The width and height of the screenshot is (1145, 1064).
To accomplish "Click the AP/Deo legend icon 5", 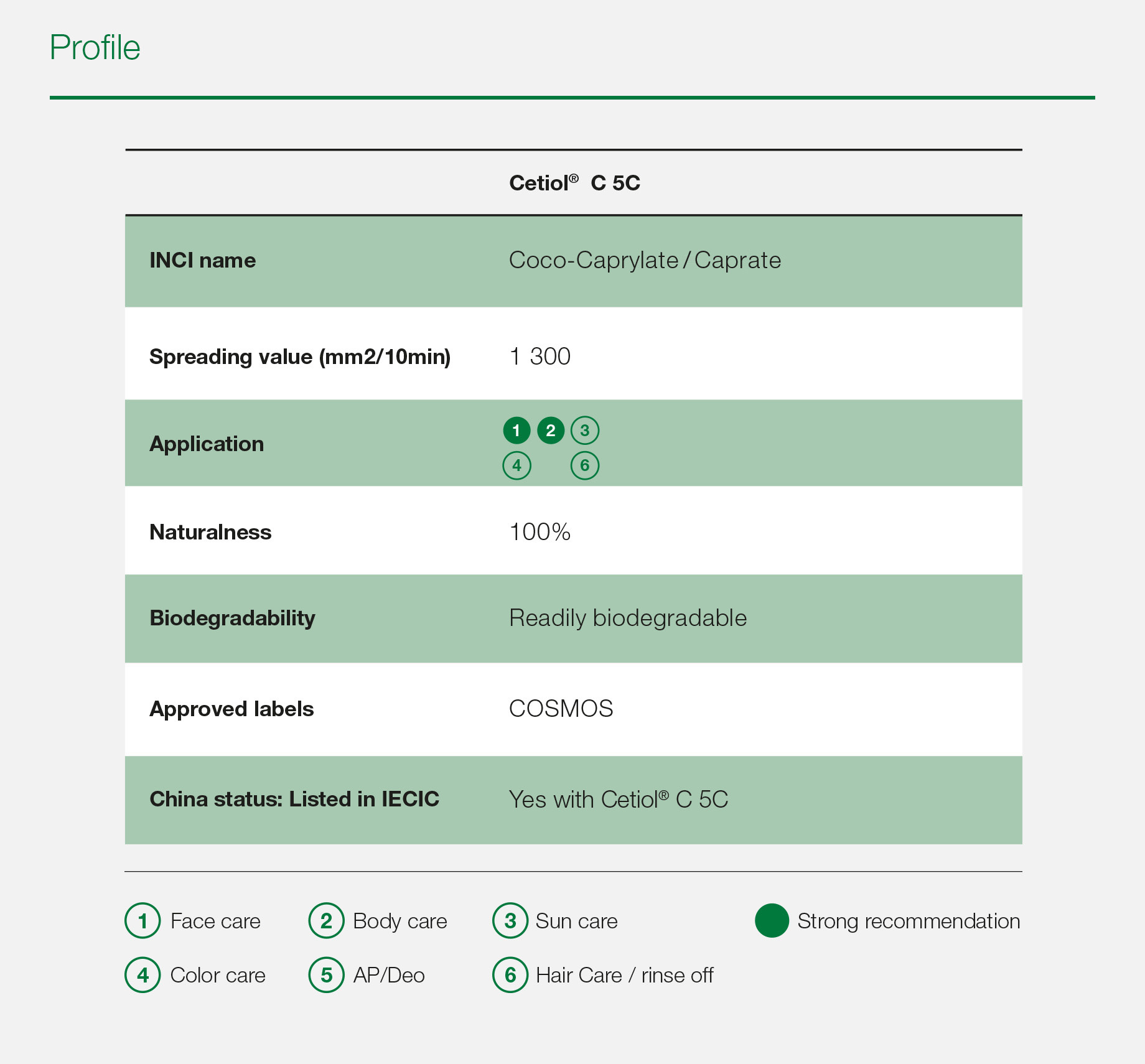I will point(326,975).
